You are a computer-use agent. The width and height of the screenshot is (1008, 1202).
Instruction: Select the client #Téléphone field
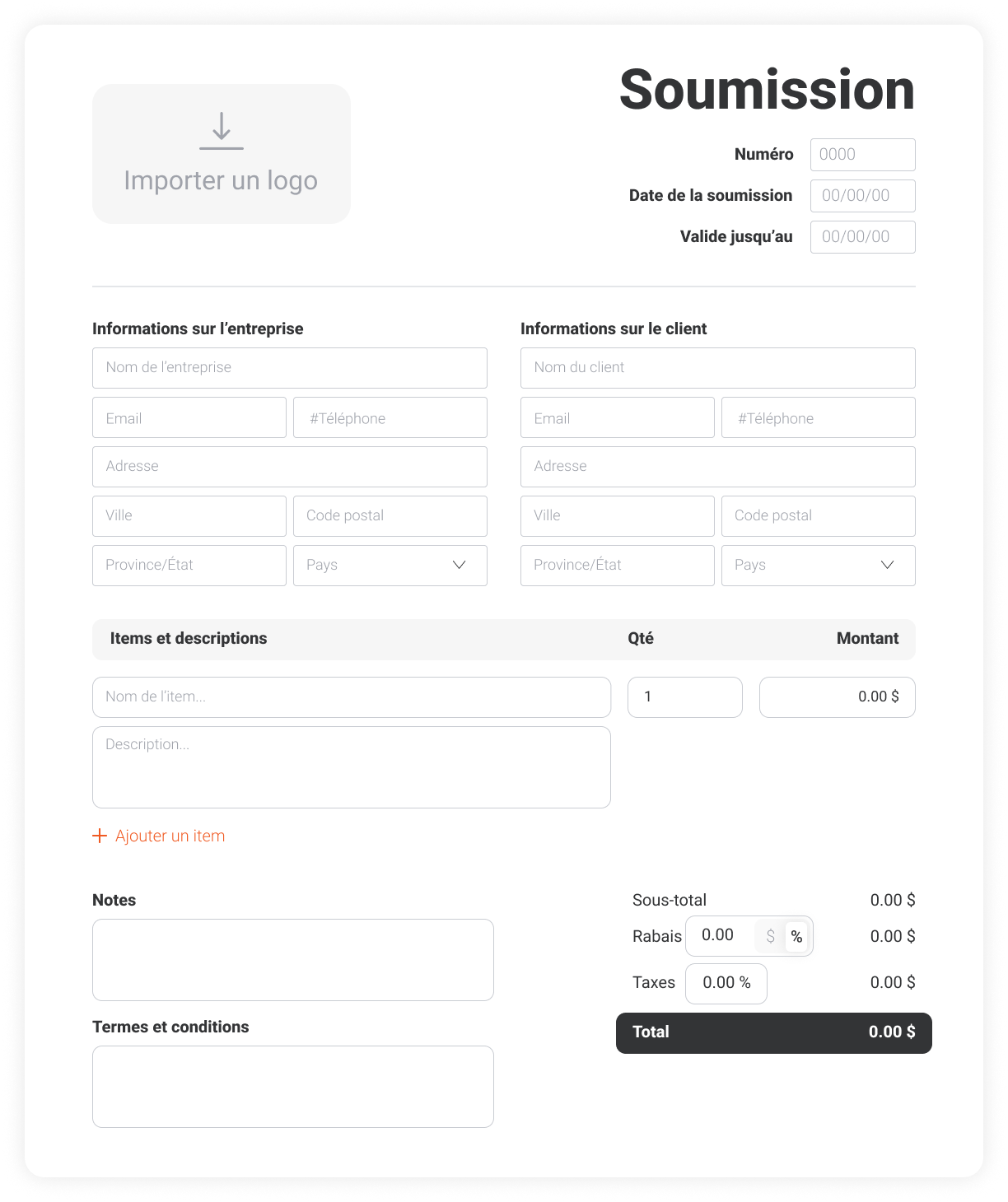(x=818, y=417)
